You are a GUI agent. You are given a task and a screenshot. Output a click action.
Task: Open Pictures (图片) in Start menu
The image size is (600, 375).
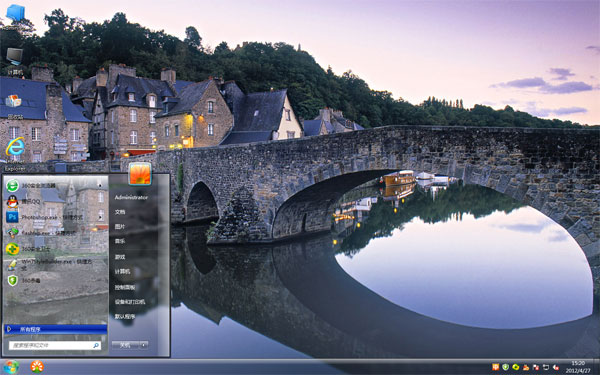120,227
